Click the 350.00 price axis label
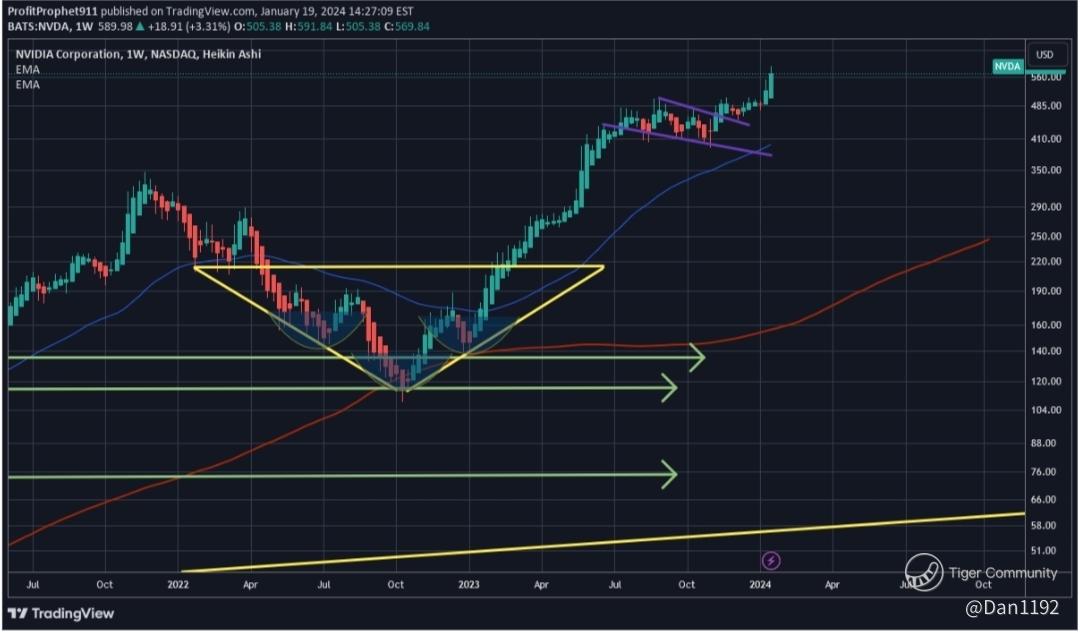Image resolution: width=1080 pixels, height=633 pixels. point(1046,170)
